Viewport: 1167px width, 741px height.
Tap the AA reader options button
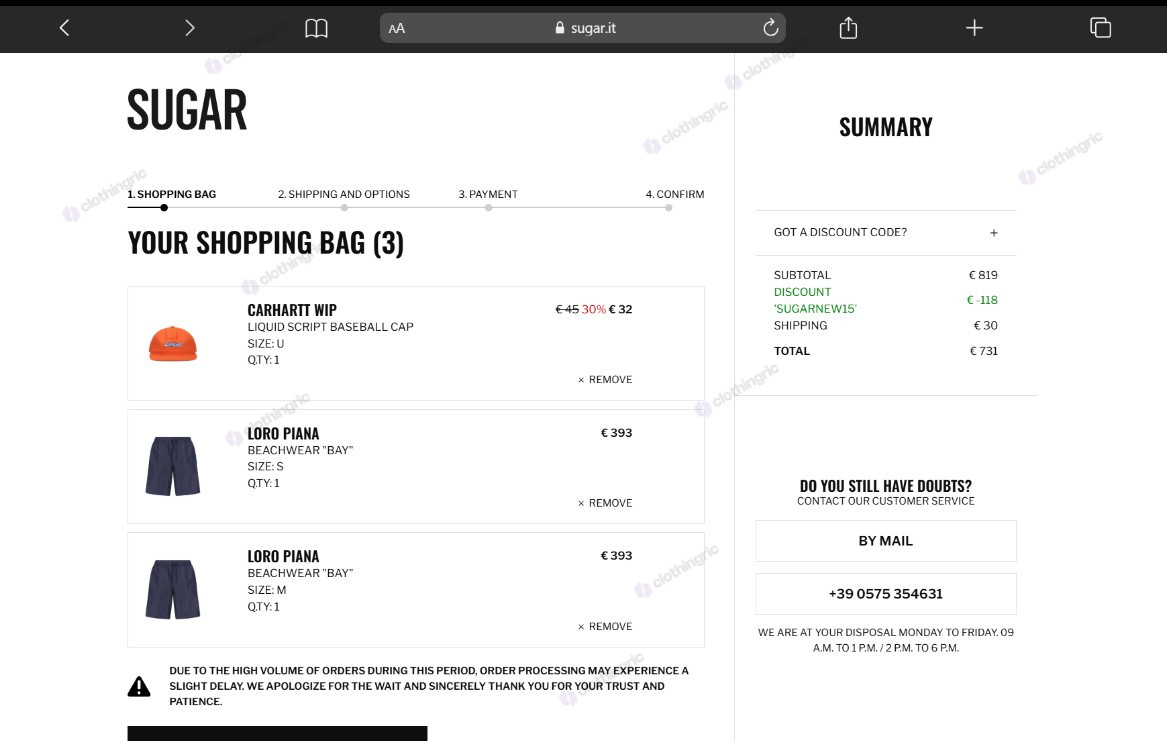(x=397, y=28)
